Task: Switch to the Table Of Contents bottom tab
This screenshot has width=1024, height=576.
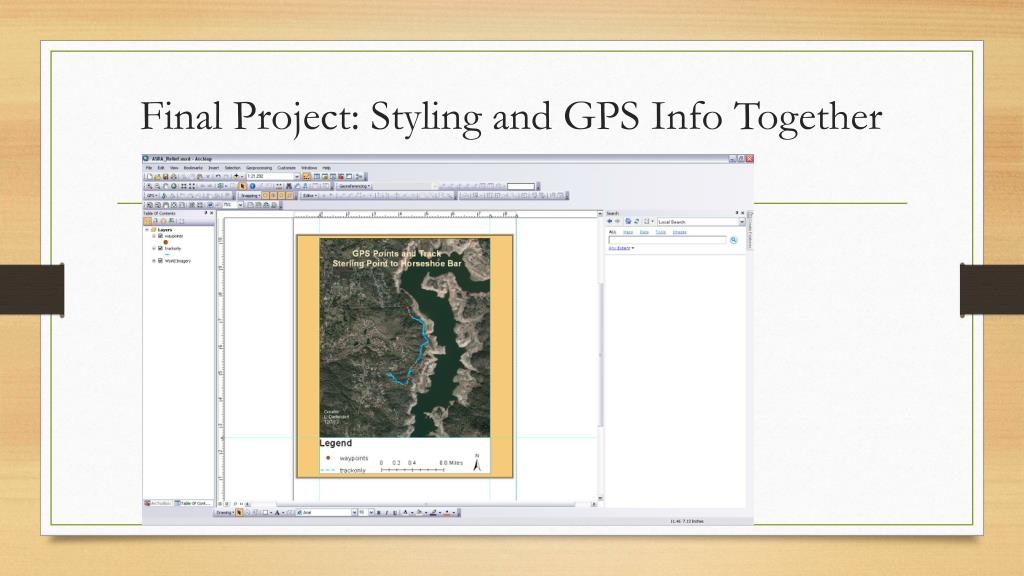Action: [193, 504]
